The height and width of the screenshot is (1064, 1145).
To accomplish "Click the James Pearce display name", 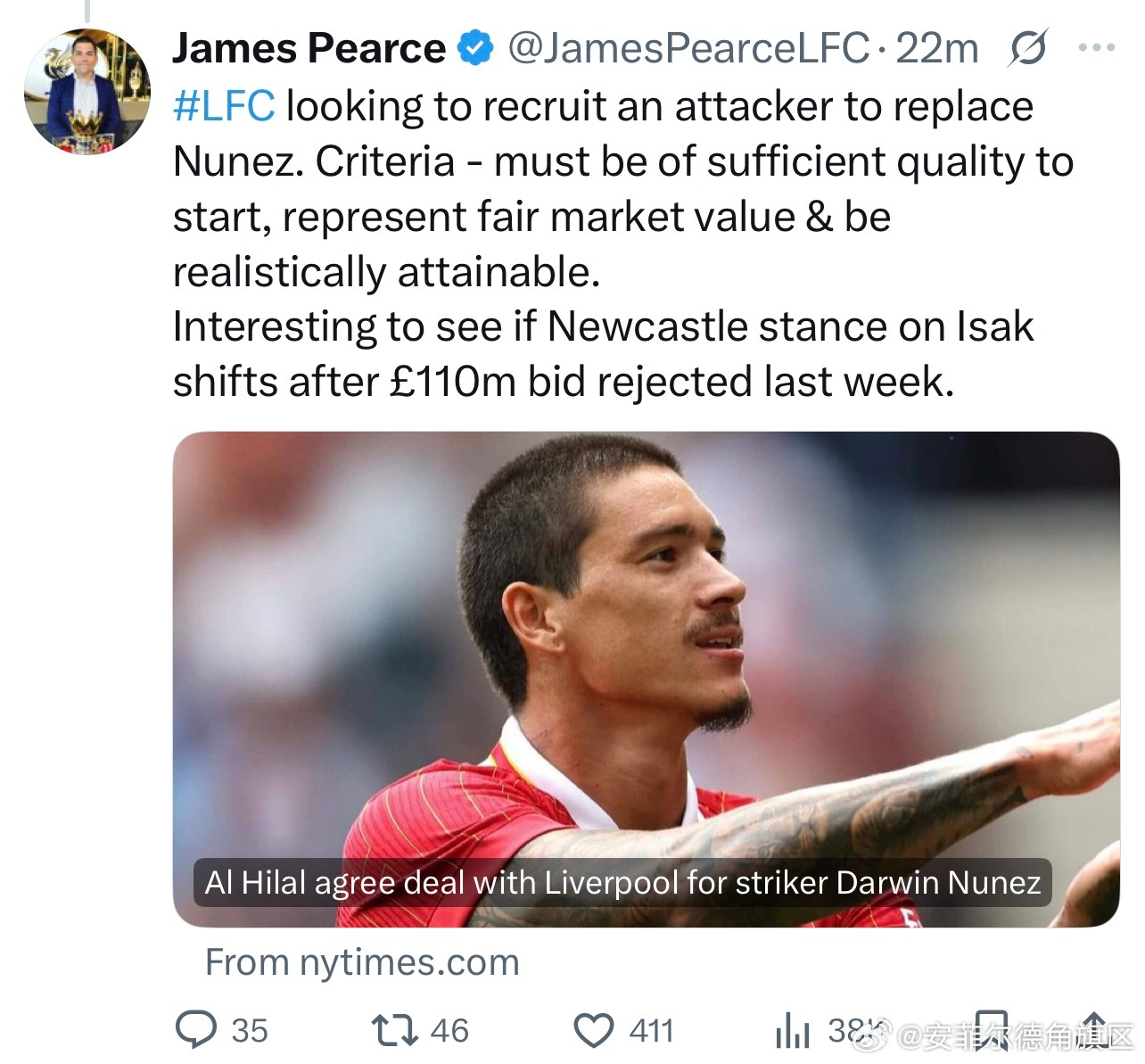I will click(309, 48).
